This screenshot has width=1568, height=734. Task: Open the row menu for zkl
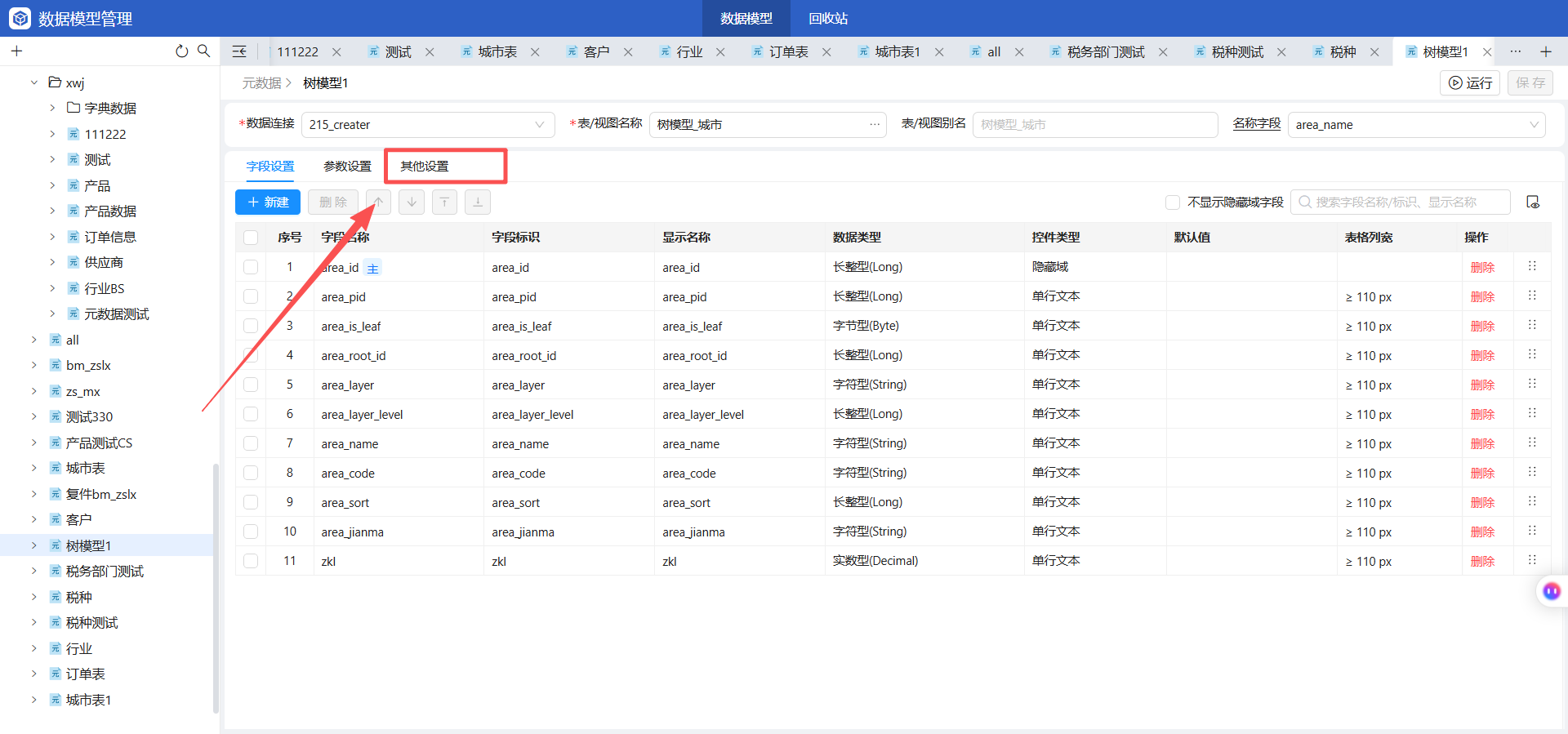pyautogui.click(x=1532, y=560)
